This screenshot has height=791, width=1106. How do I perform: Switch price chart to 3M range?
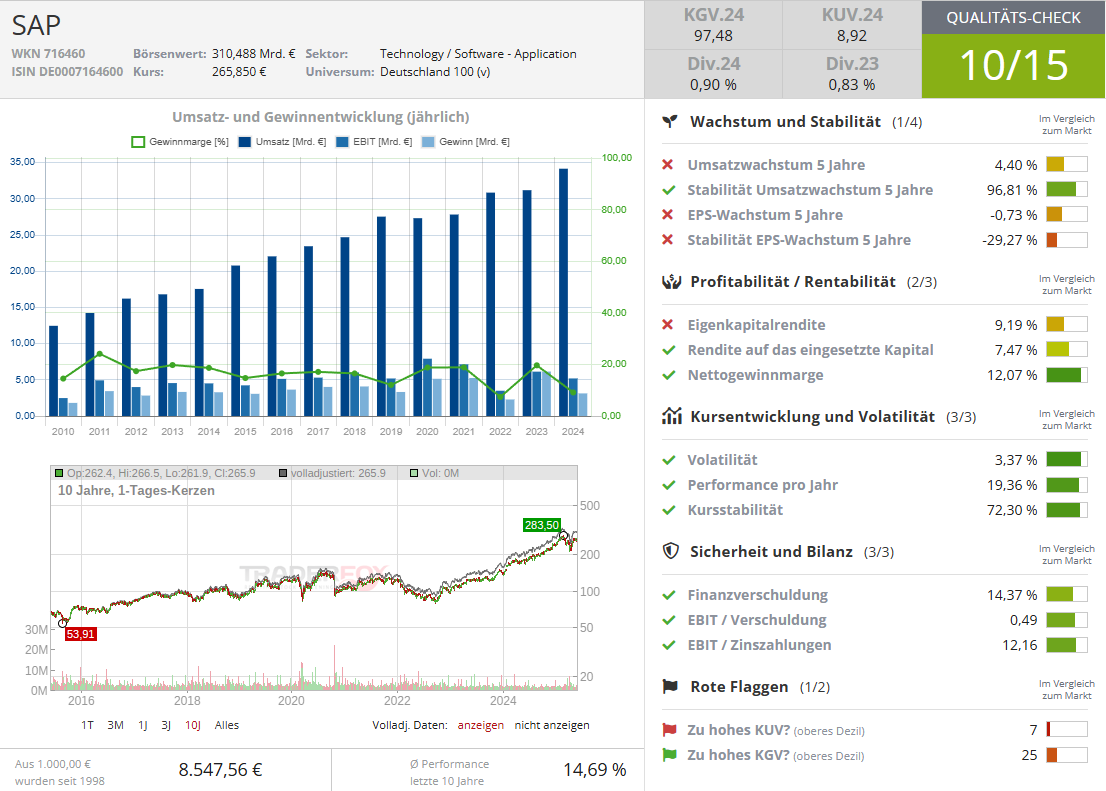(x=115, y=725)
